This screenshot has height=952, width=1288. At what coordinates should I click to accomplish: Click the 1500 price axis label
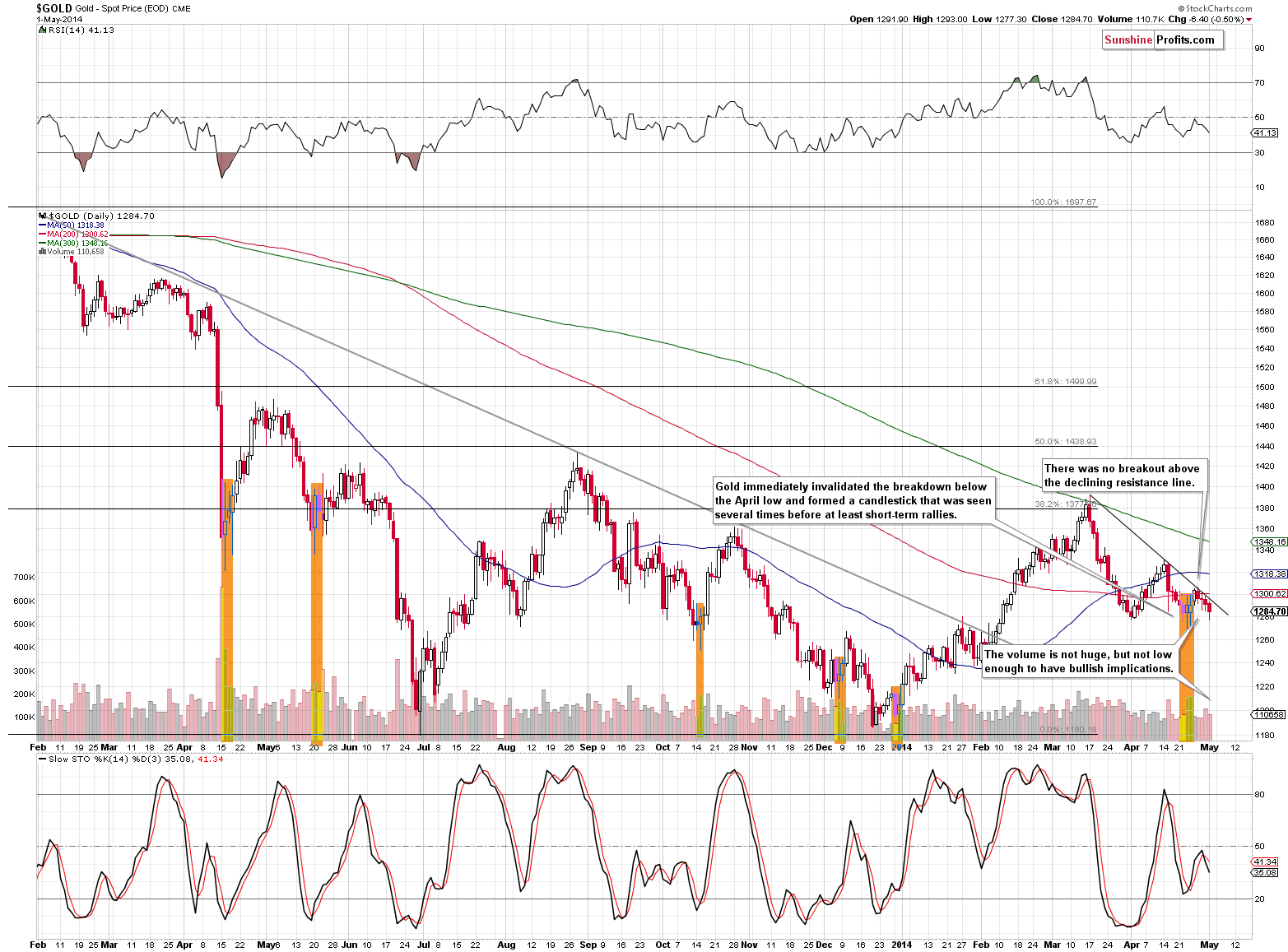click(1265, 387)
